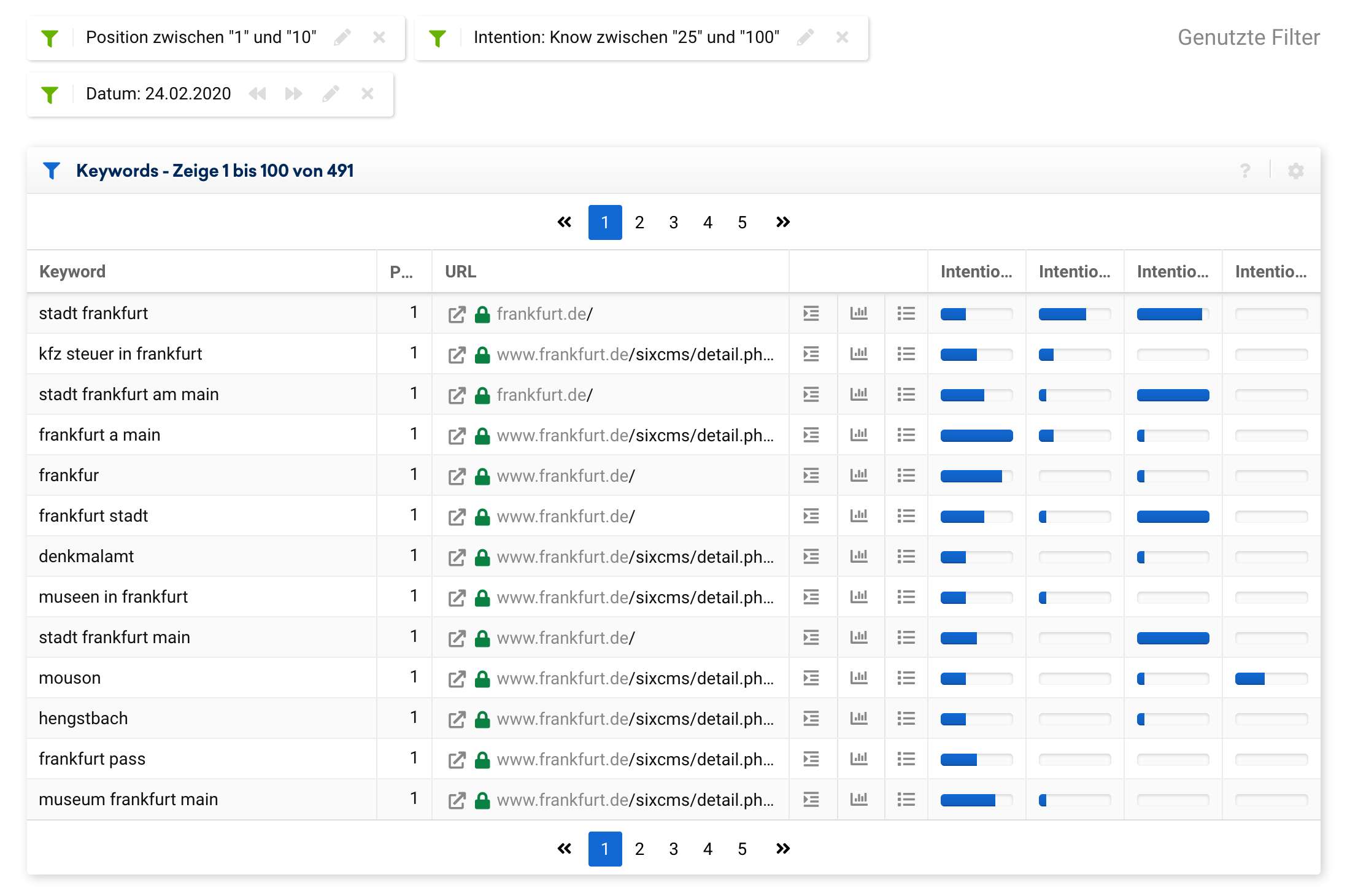Click the Position zwischen filter label
This screenshot has width=1350, height=896.
201,37
